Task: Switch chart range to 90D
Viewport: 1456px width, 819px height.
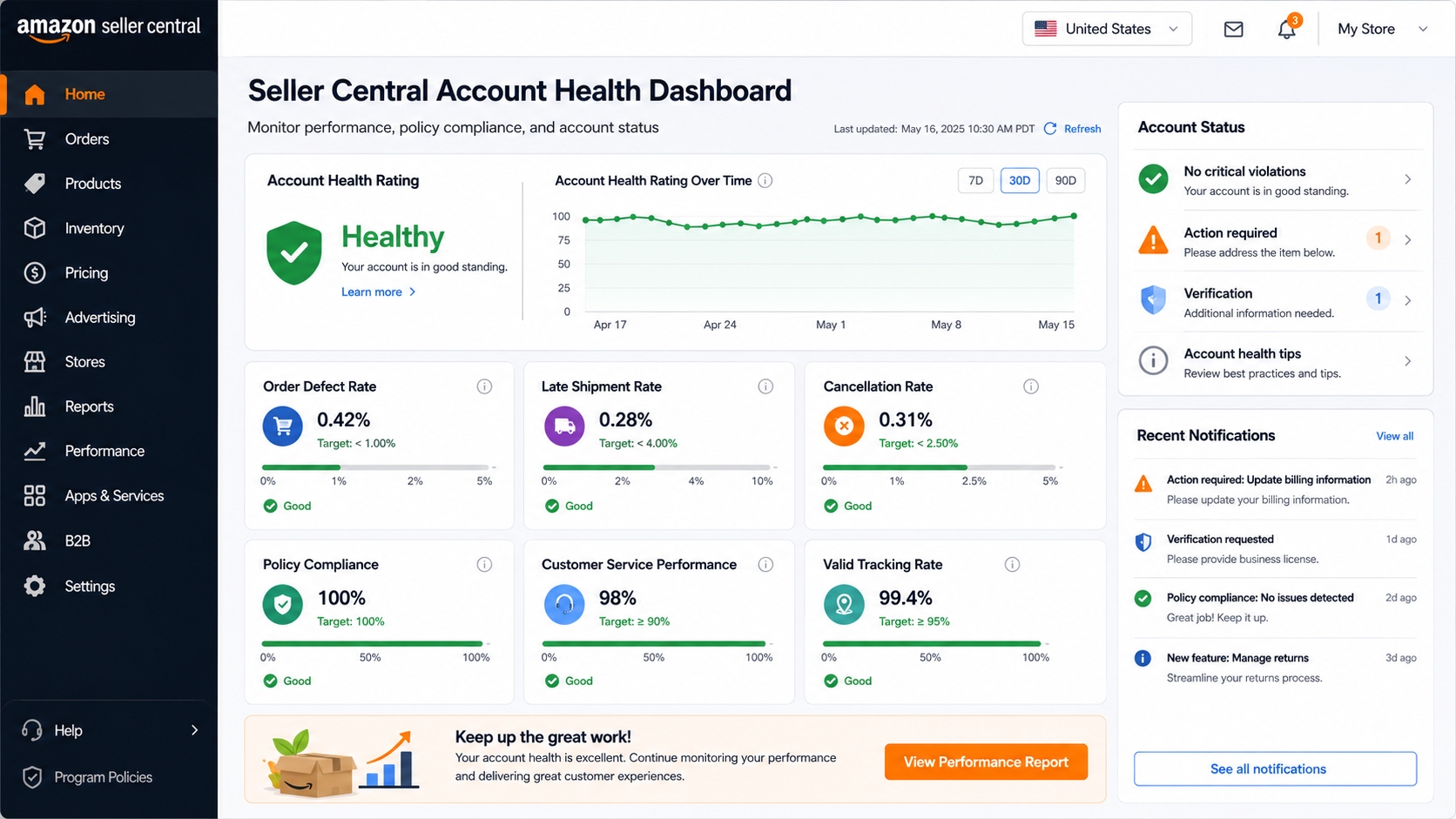Action: point(1065,180)
